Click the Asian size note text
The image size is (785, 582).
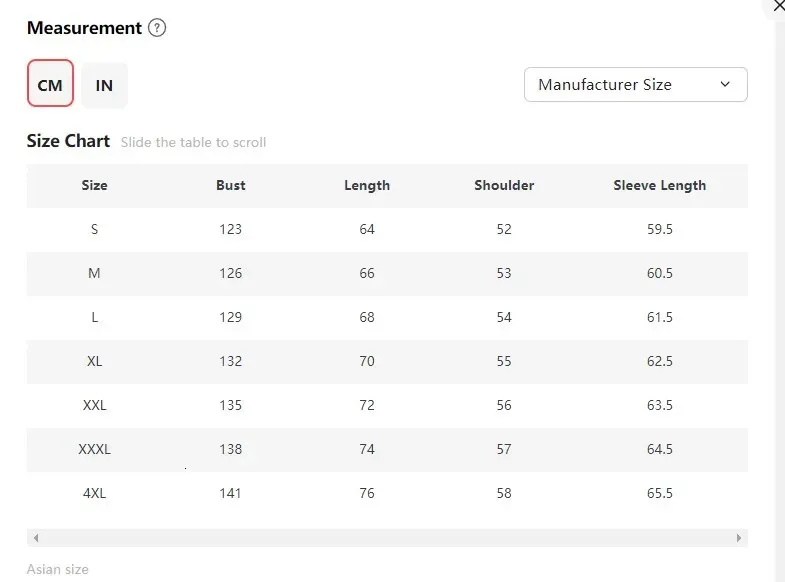pyautogui.click(x=58, y=569)
